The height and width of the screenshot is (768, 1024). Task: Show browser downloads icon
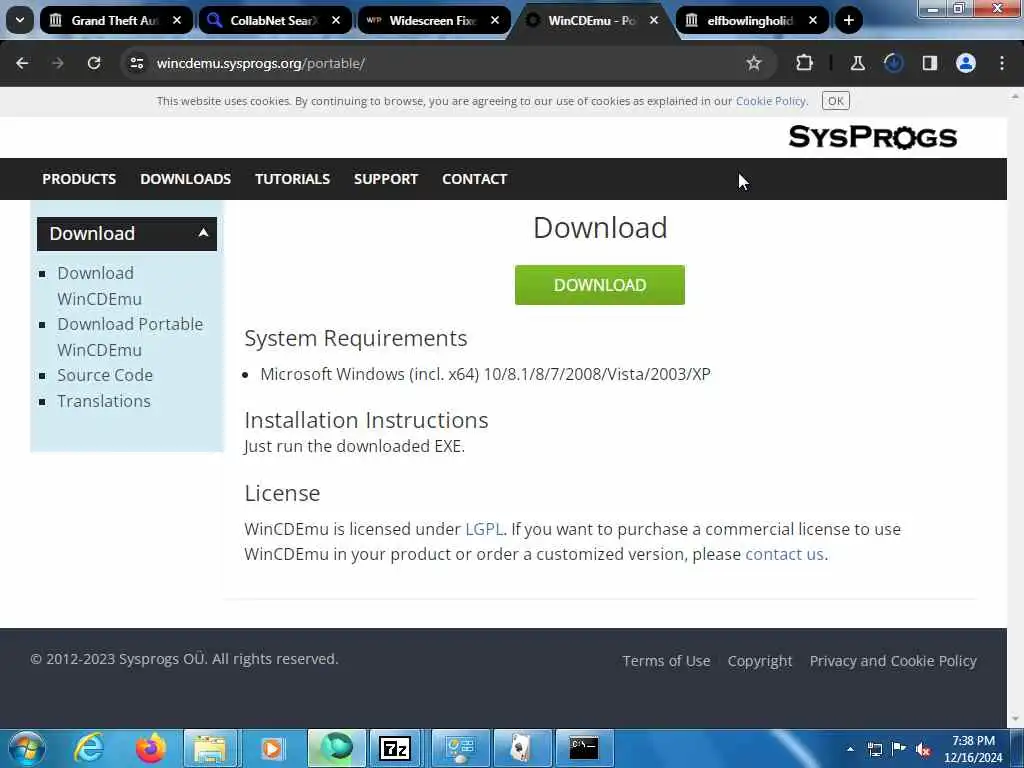click(893, 63)
